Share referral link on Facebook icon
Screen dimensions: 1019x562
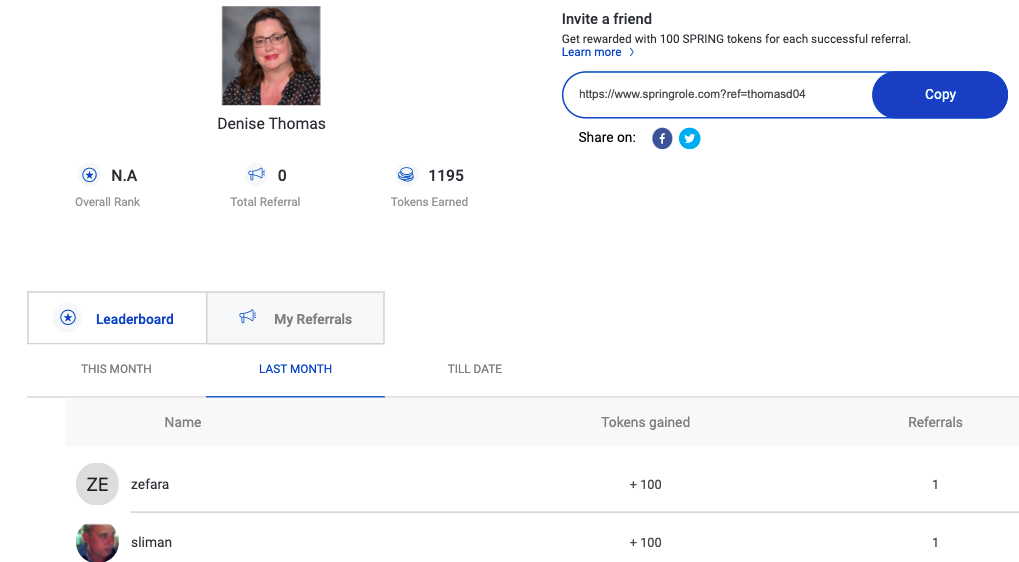coord(662,138)
